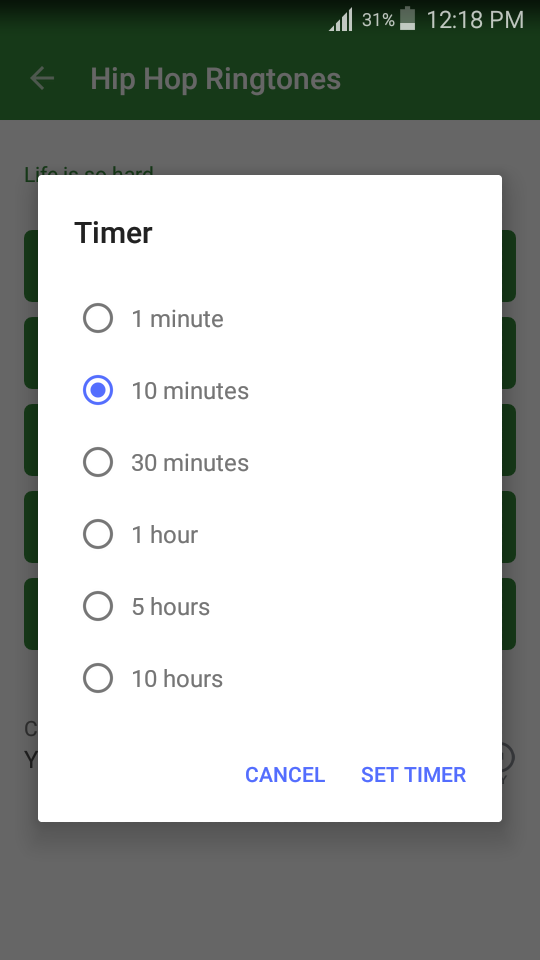
Task: Tap the 31% battery percentage text
Action: pyautogui.click(x=378, y=20)
